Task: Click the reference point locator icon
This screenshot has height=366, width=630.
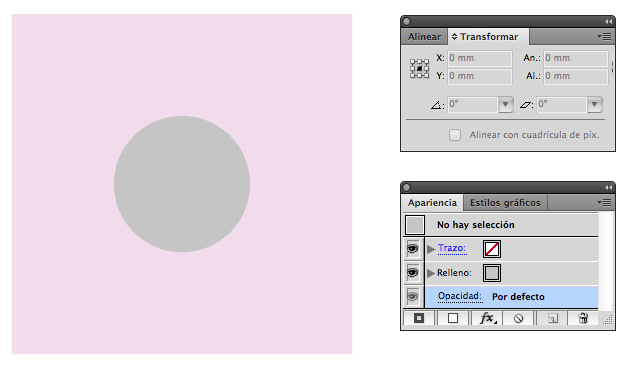Action: (419, 68)
